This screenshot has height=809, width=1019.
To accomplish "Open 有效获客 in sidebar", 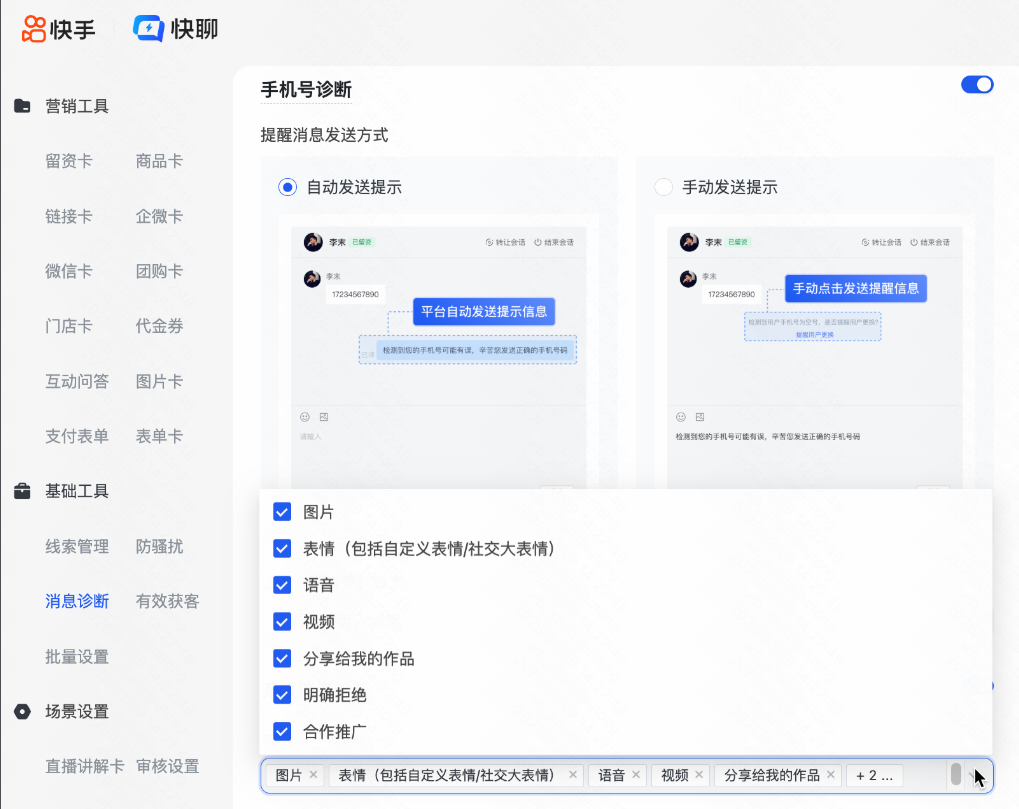I will [x=167, y=601].
